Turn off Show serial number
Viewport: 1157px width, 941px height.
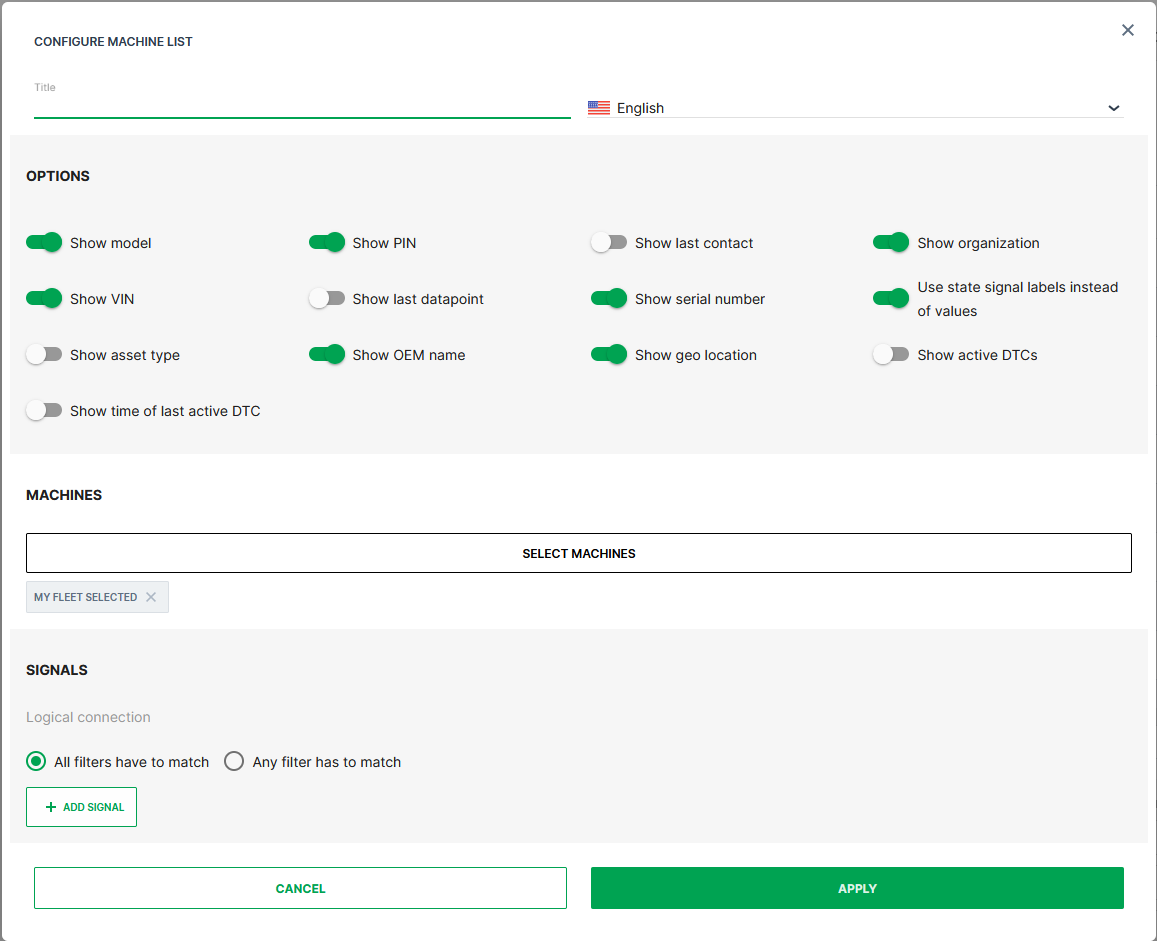point(609,298)
